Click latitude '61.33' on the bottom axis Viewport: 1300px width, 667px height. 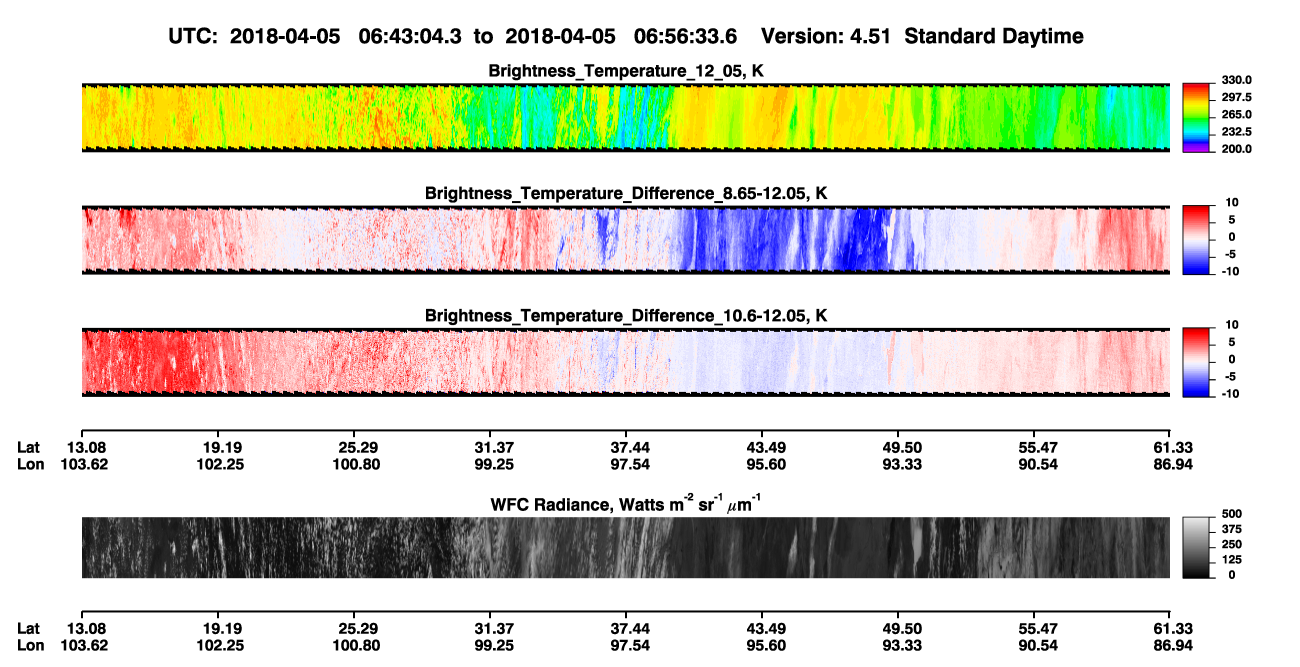point(1172,628)
